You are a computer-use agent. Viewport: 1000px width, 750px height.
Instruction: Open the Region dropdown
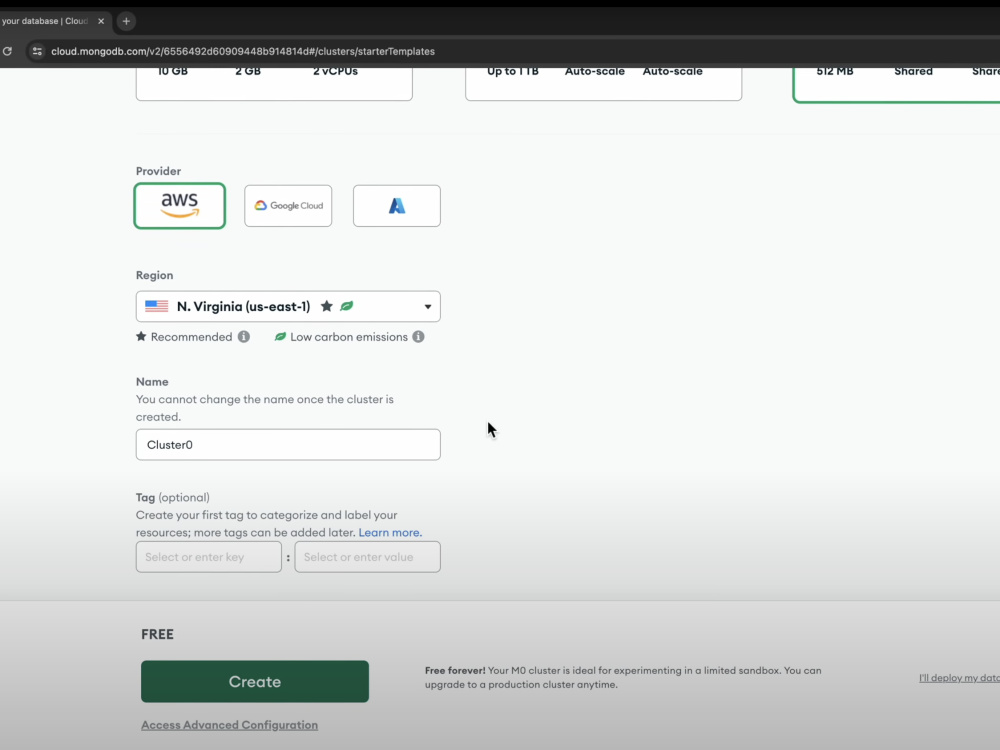pos(288,306)
